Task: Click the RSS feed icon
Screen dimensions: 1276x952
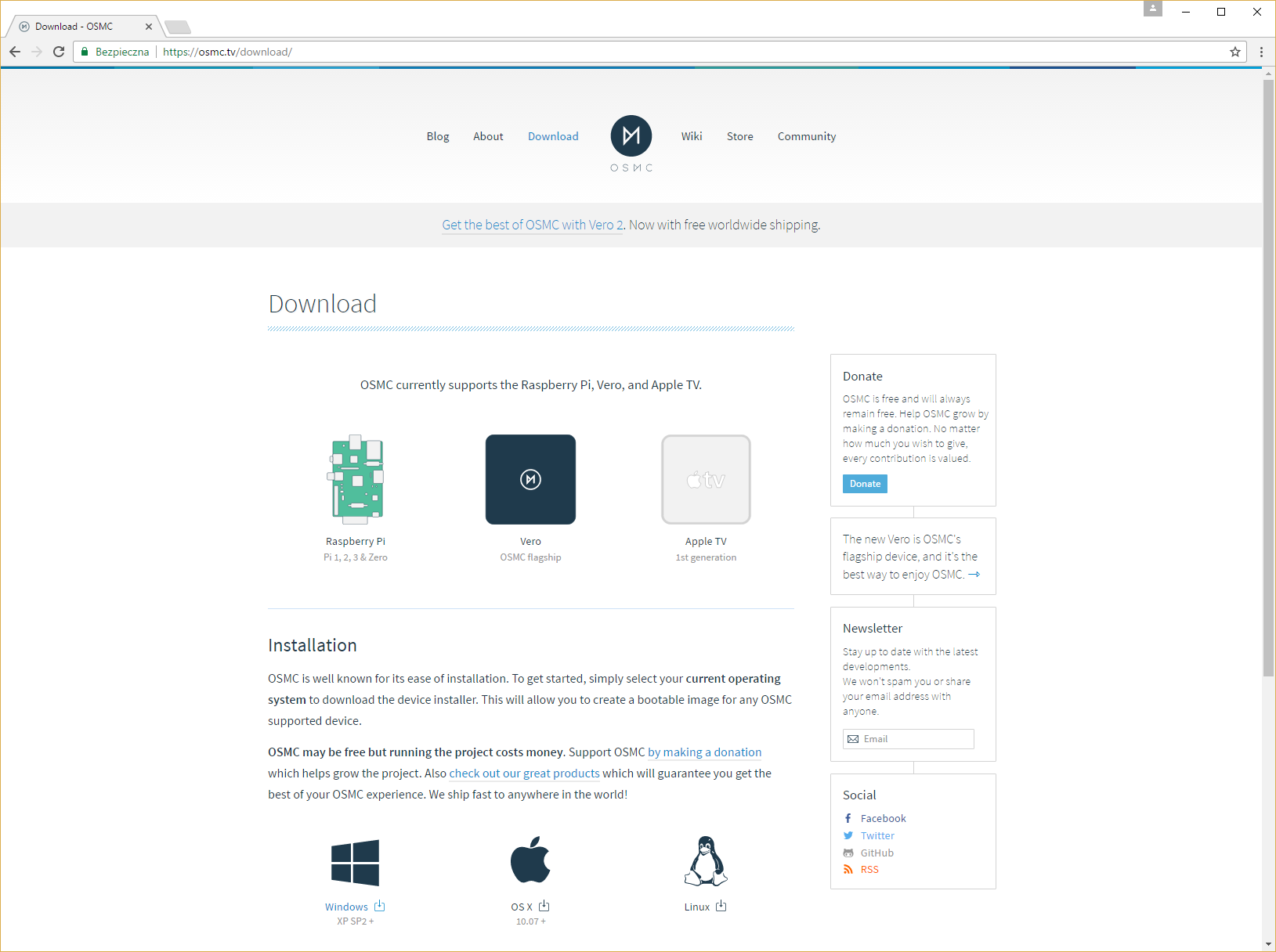Action: coord(848,869)
